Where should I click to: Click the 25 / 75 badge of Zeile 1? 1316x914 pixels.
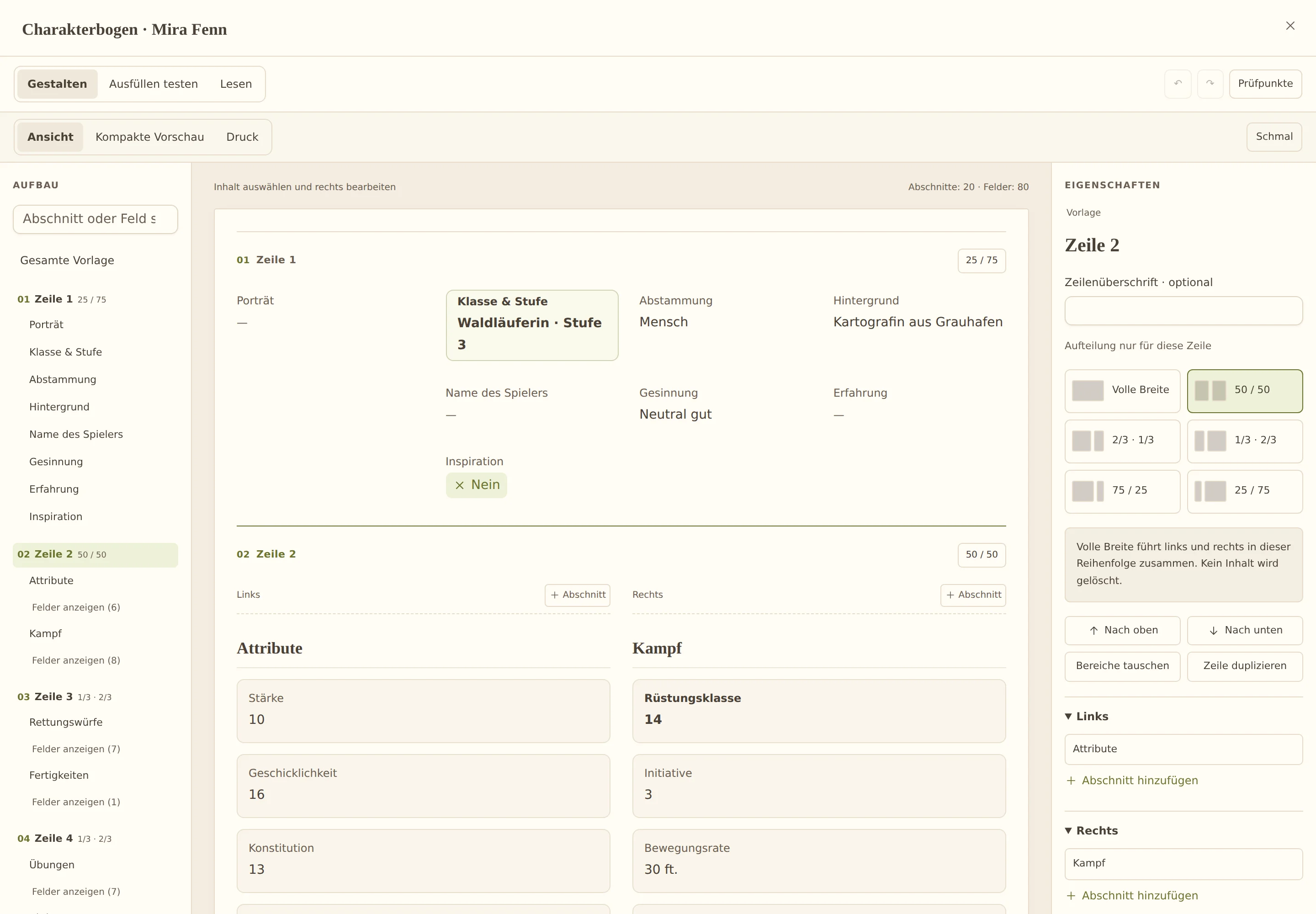click(x=981, y=260)
